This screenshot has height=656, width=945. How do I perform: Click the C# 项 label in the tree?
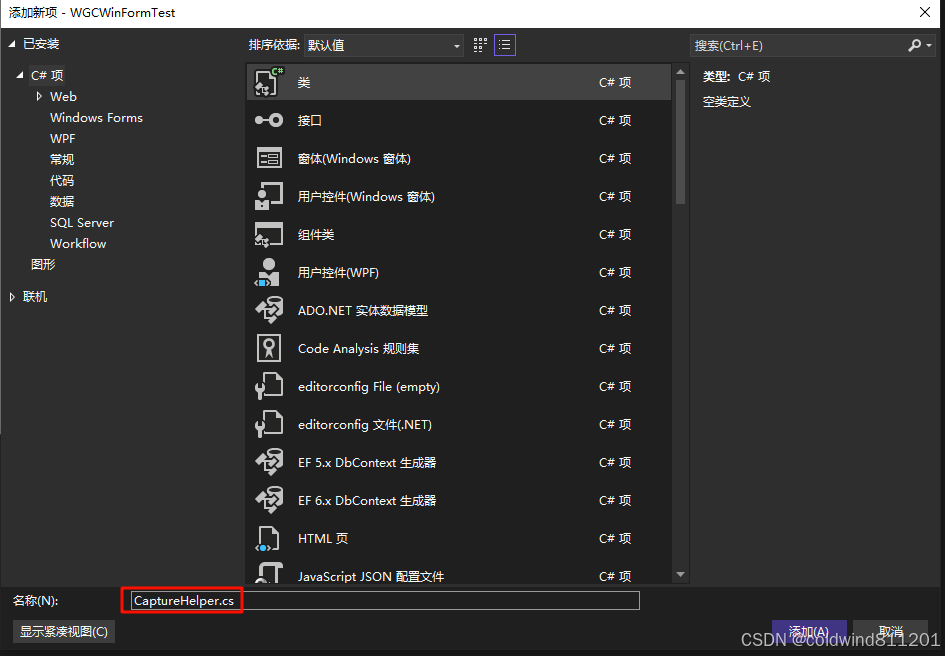tap(47, 75)
